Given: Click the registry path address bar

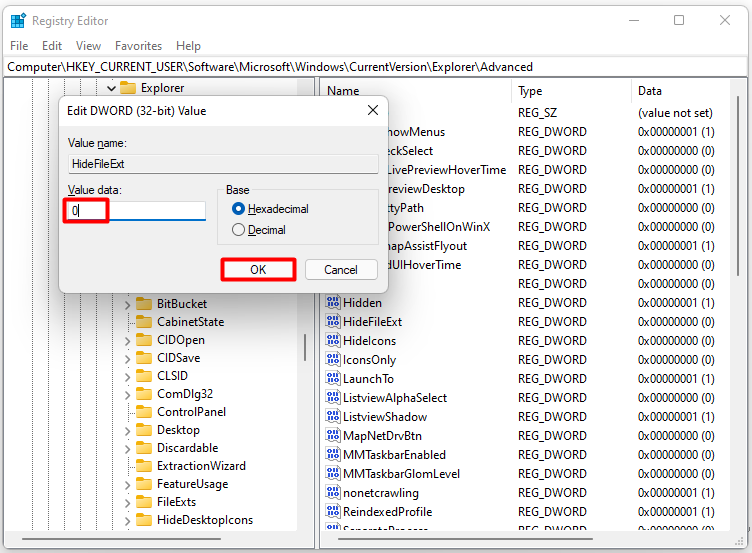Looking at the screenshot, I should (376, 67).
